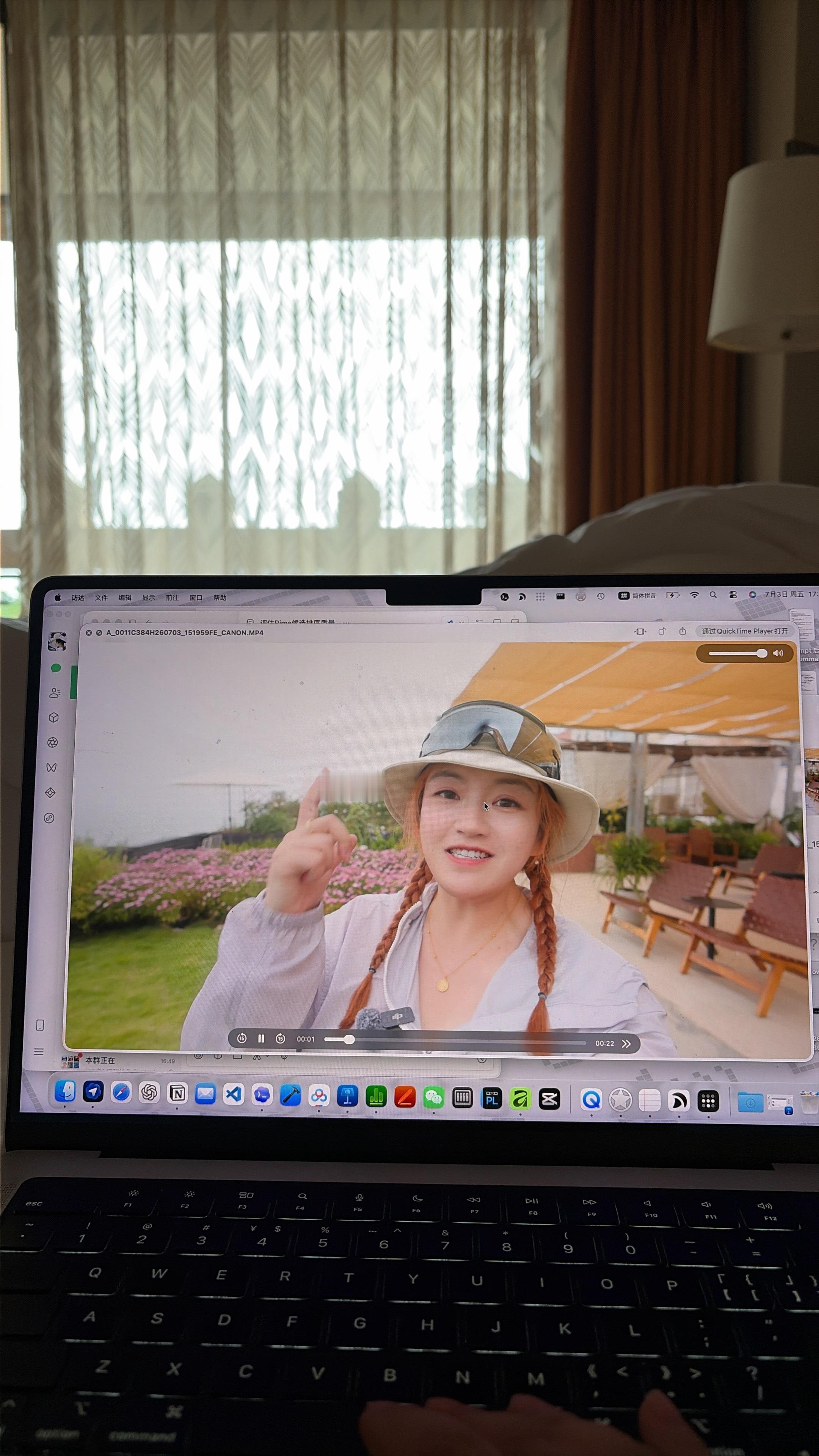
Task: Open the 窗口 menu
Action: [196, 598]
